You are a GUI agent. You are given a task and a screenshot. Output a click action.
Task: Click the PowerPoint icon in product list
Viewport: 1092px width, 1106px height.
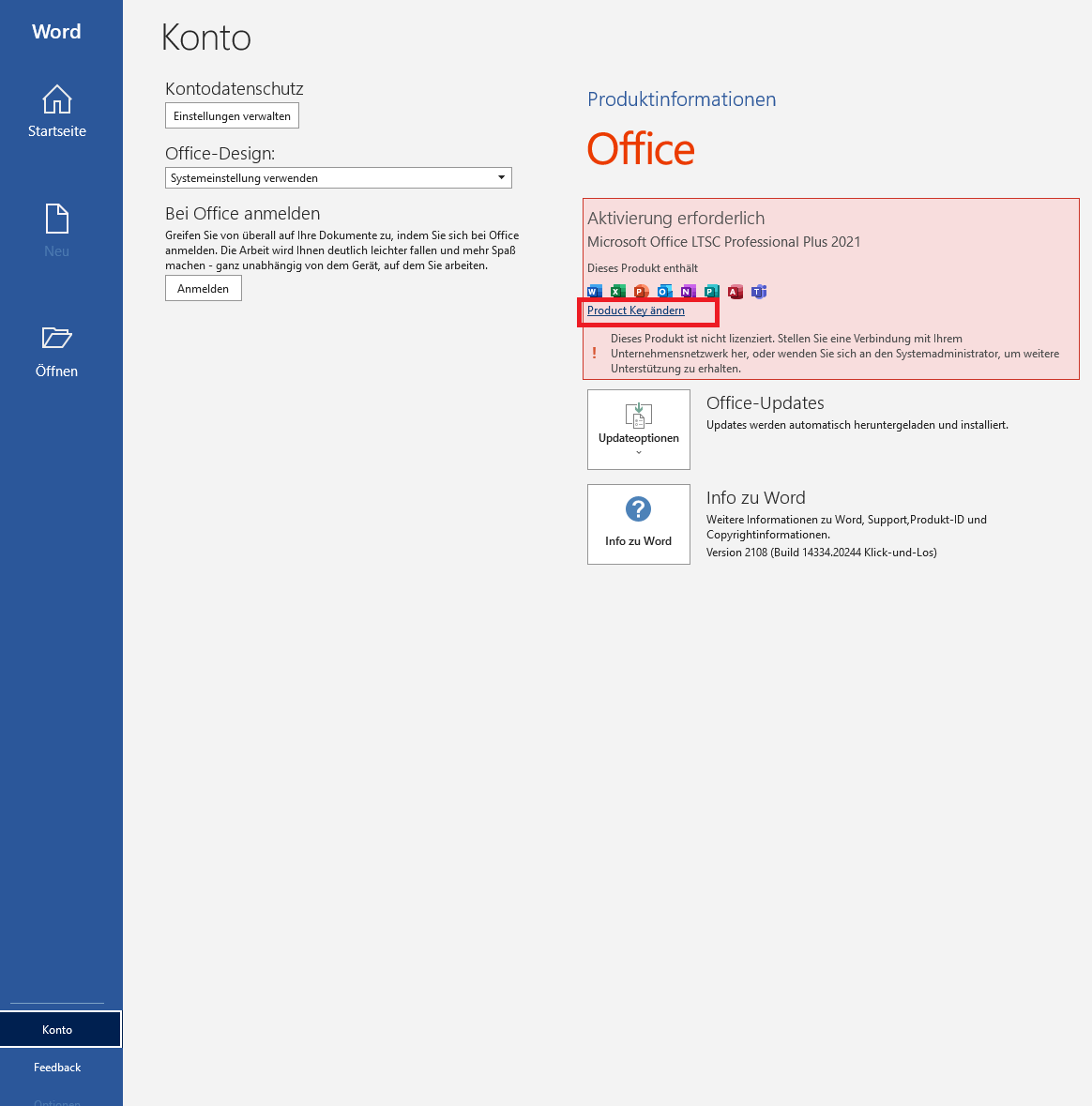coord(641,292)
